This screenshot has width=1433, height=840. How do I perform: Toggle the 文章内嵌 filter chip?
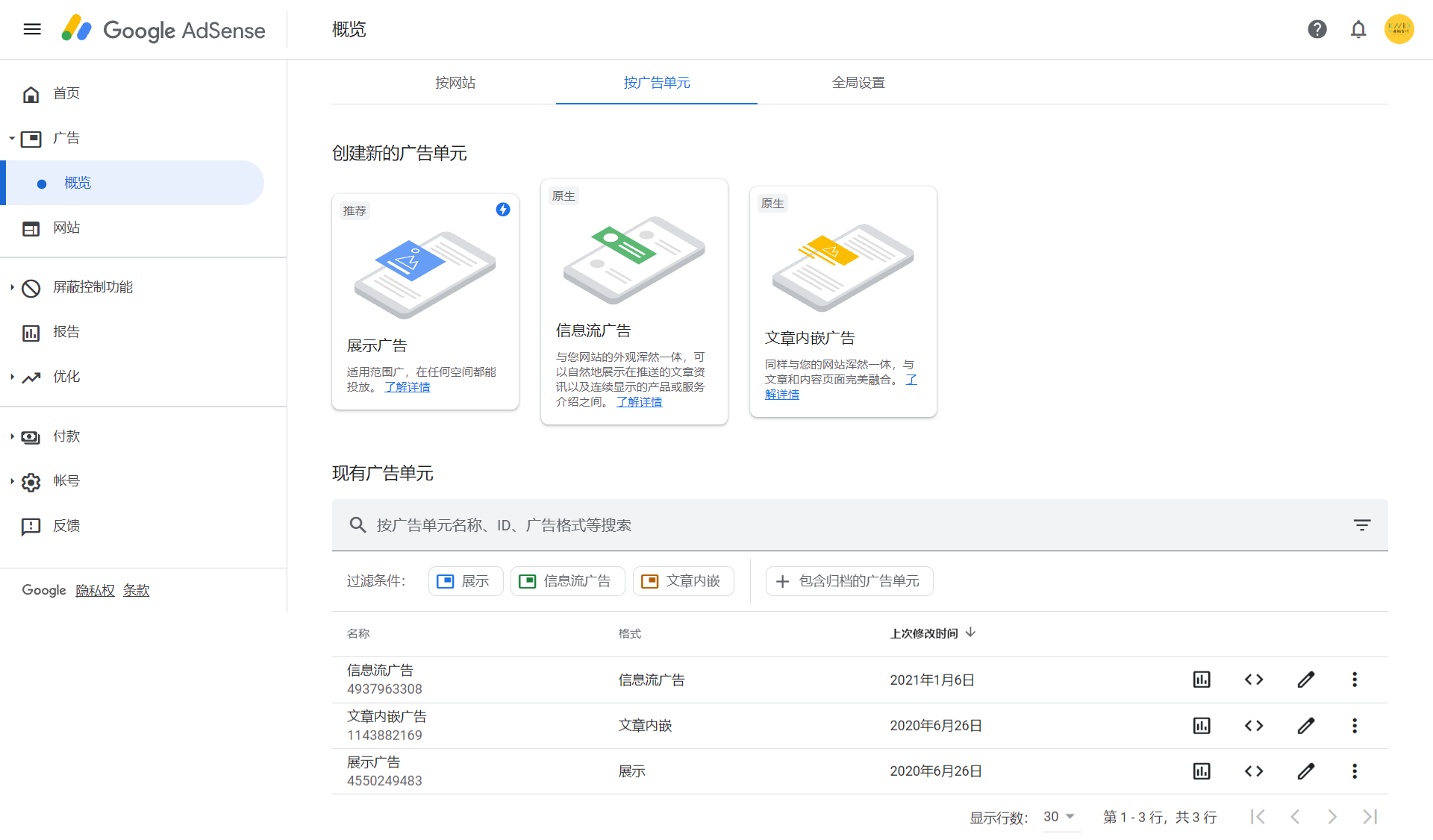[x=683, y=581]
